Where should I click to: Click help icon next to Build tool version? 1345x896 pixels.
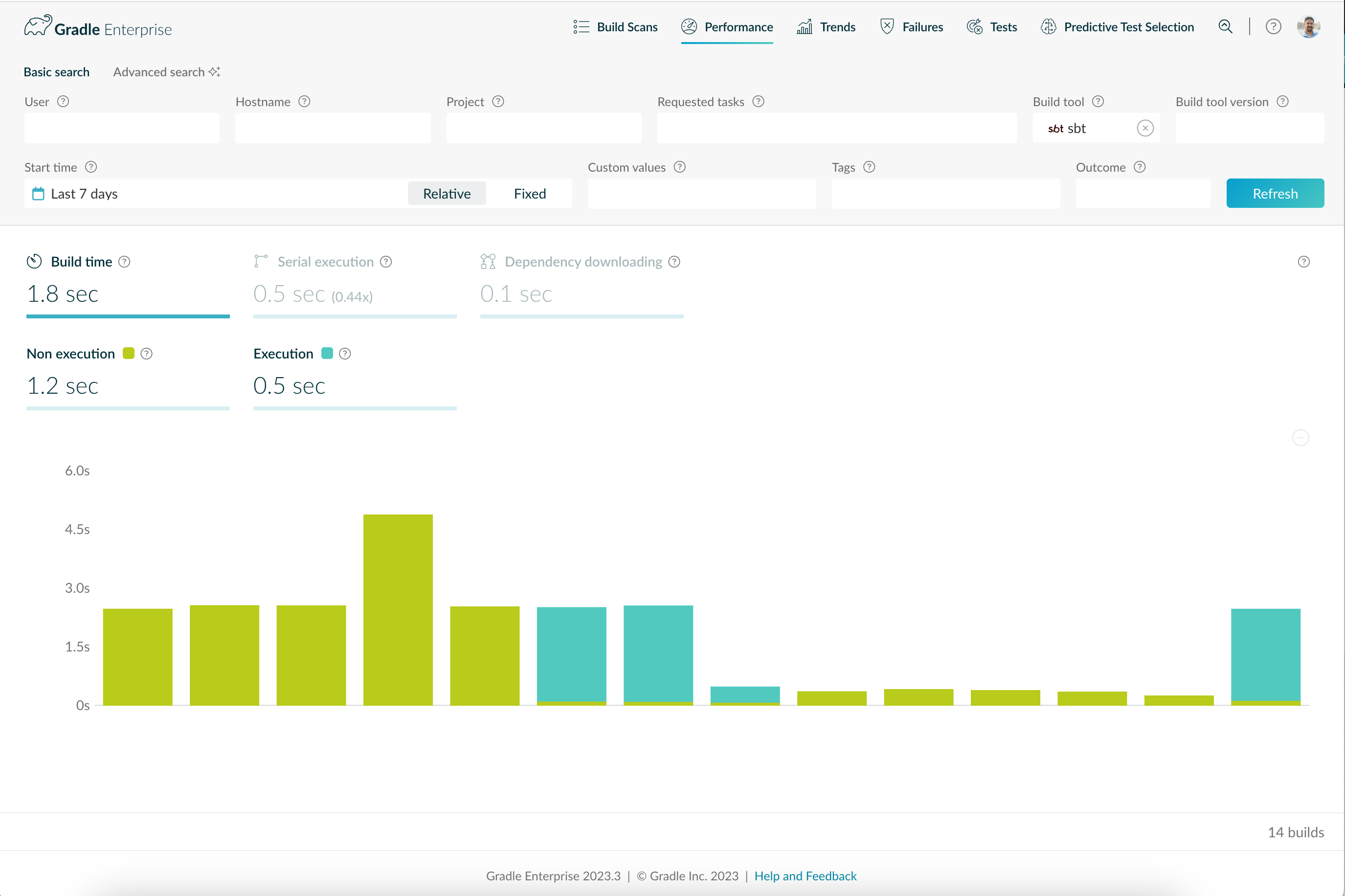point(1283,102)
